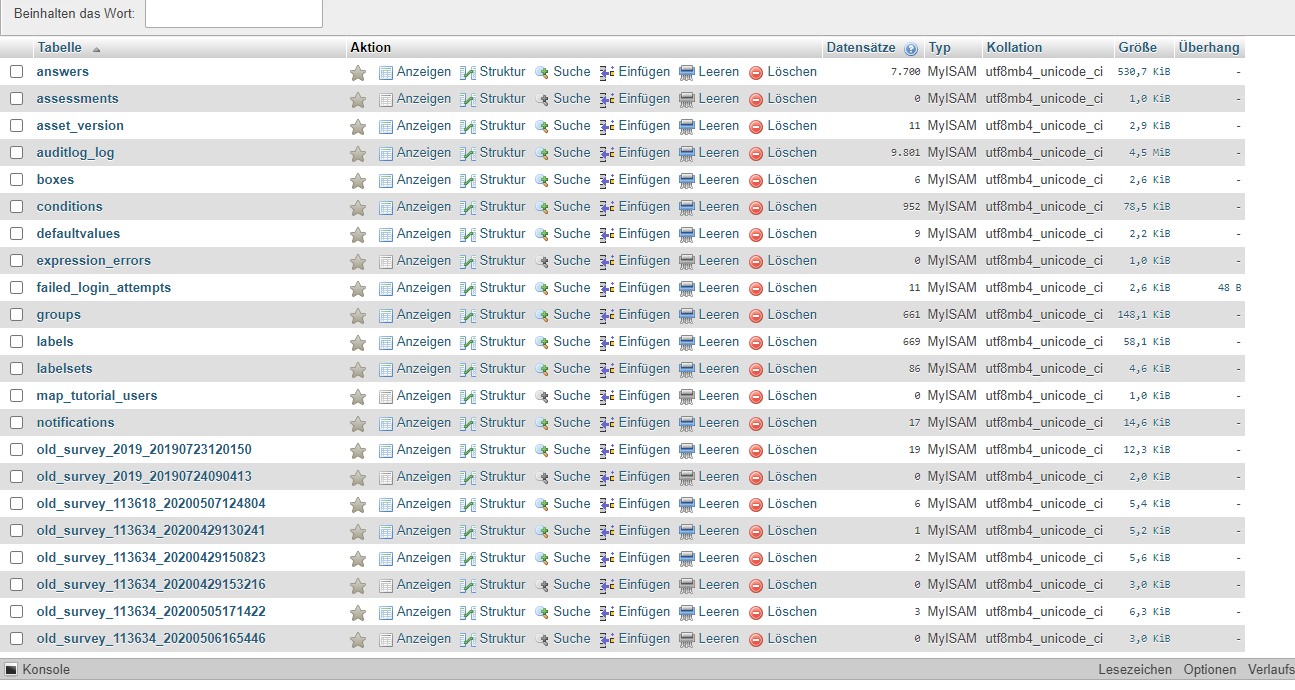The width and height of the screenshot is (1295, 690).
Task: Click red Löschen icon for boxes table
Action: (x=756, y=180)
